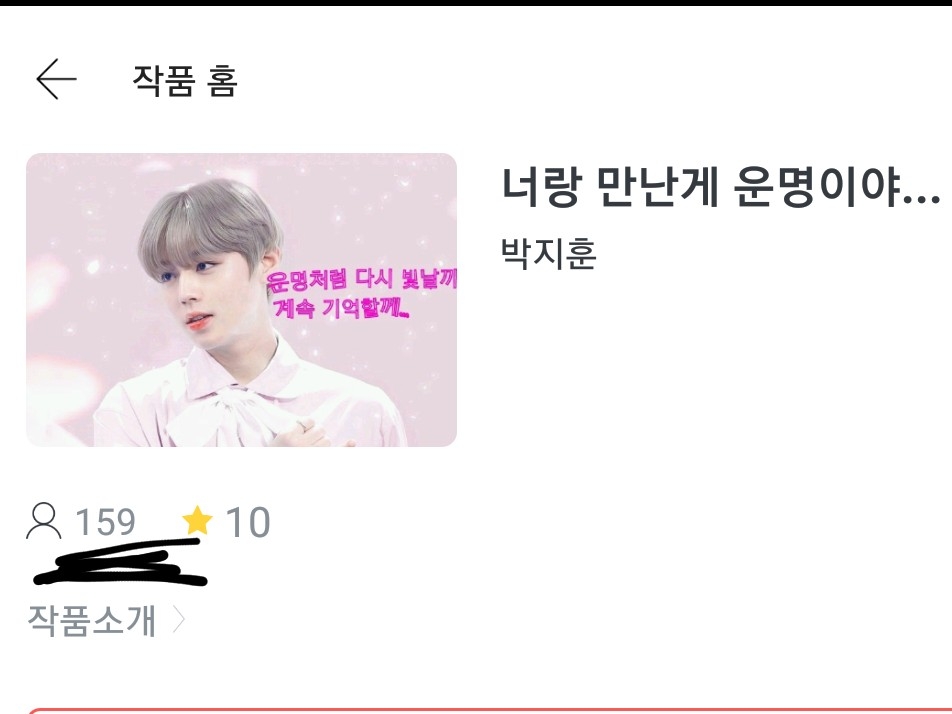Click the pink text 운명처럼 다시 빛날께
The height and width of the screenshot is (714, 952).
click(362, 279)
